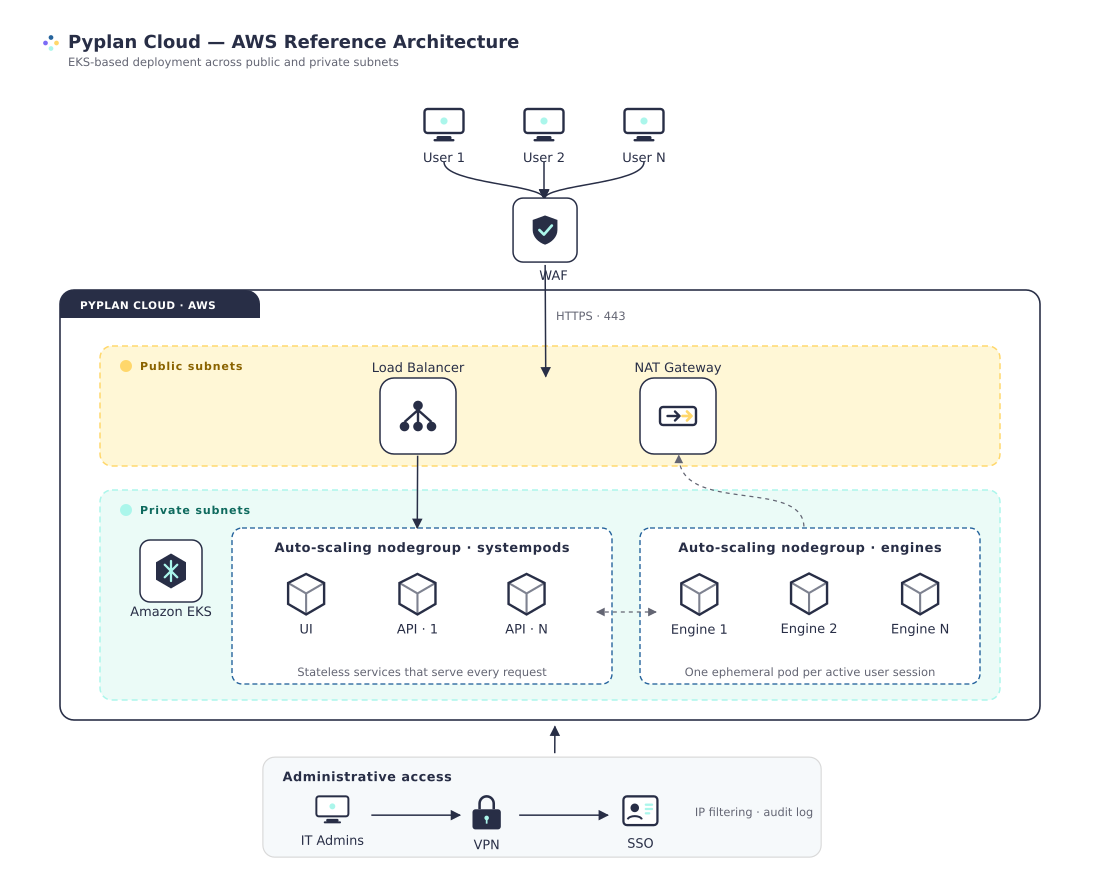1100x880 pixels.
Task: Click the 'HTTPS · 443' connection label
Action: pos(591,316)
